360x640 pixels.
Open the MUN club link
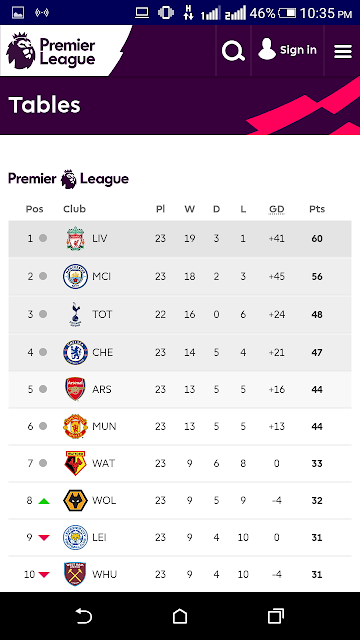(104, 427)
